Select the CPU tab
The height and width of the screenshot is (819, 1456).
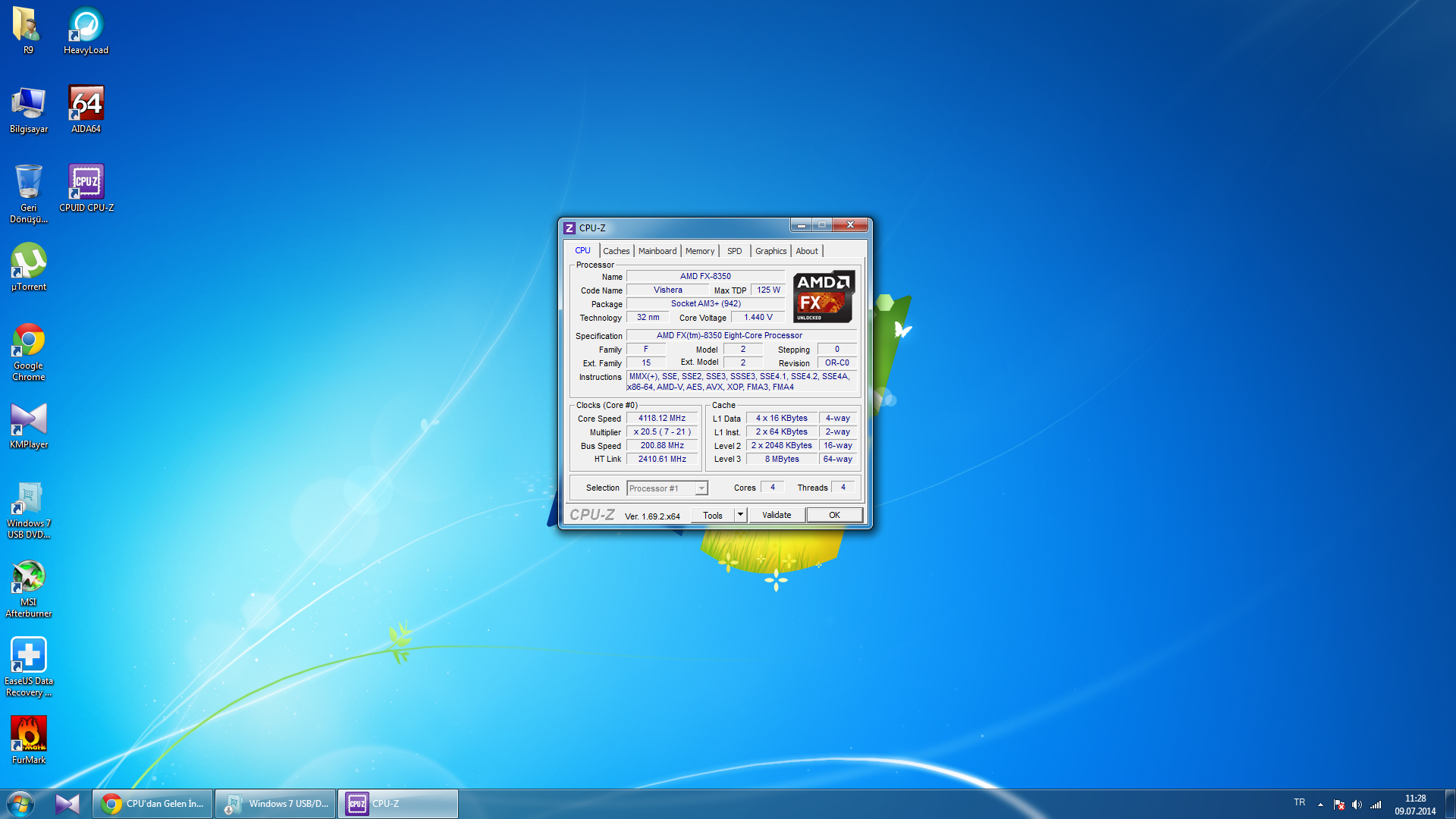[582, 250]
